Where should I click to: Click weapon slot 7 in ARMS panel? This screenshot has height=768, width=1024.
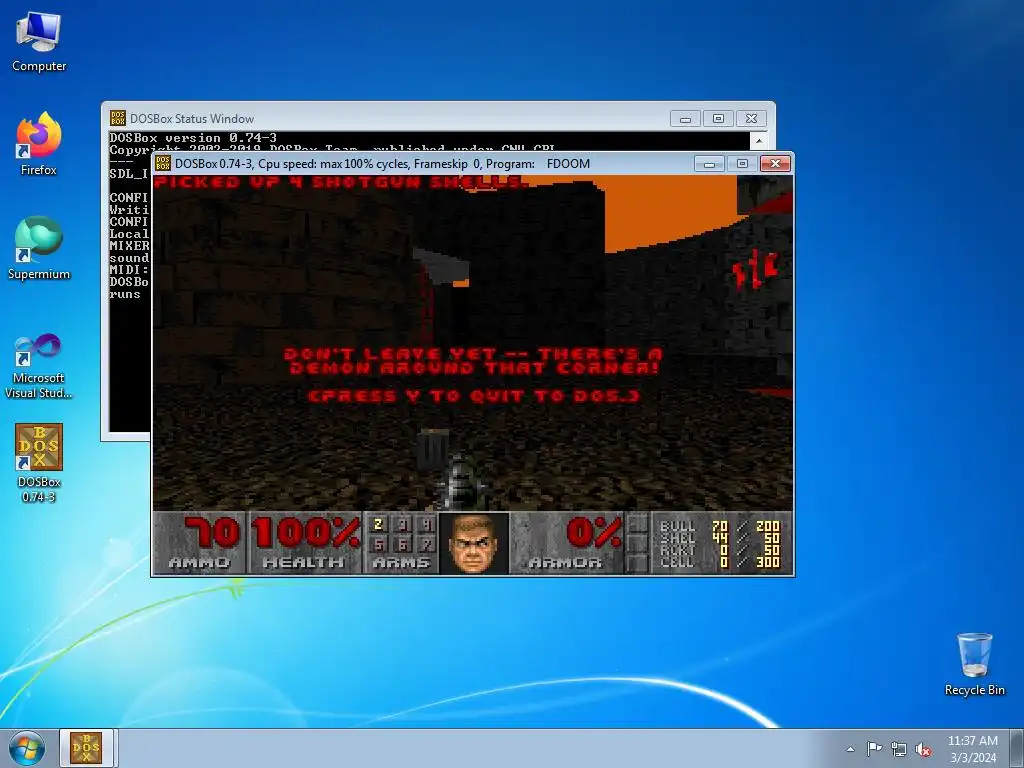[427, 544]
